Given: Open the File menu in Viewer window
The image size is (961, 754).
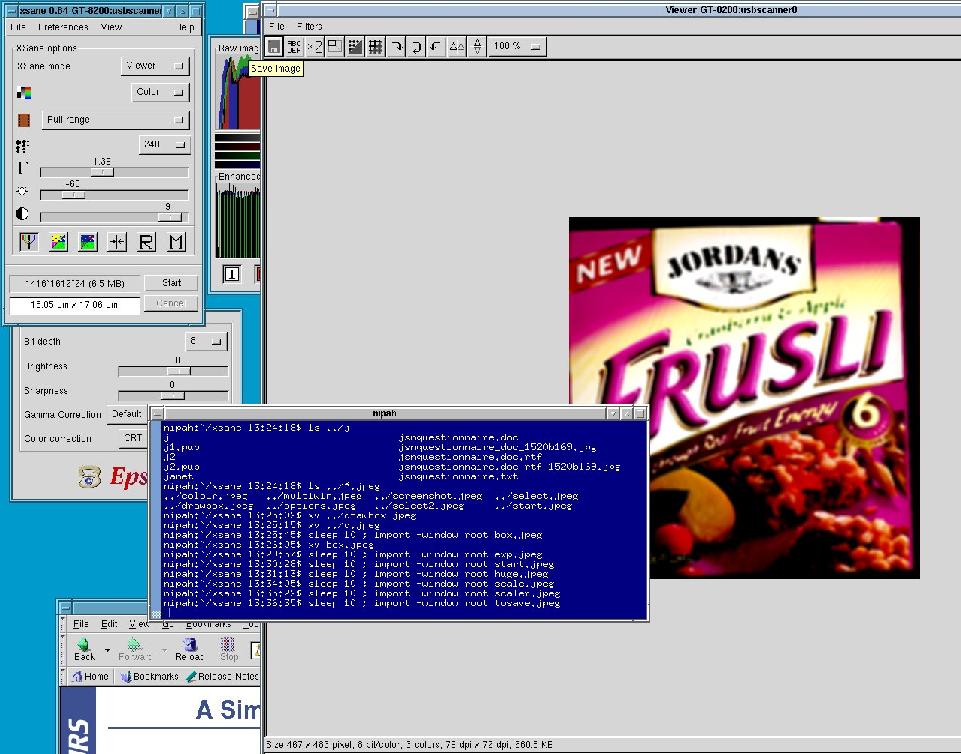Looking at the screenshot, I should [x=277, y=26].
